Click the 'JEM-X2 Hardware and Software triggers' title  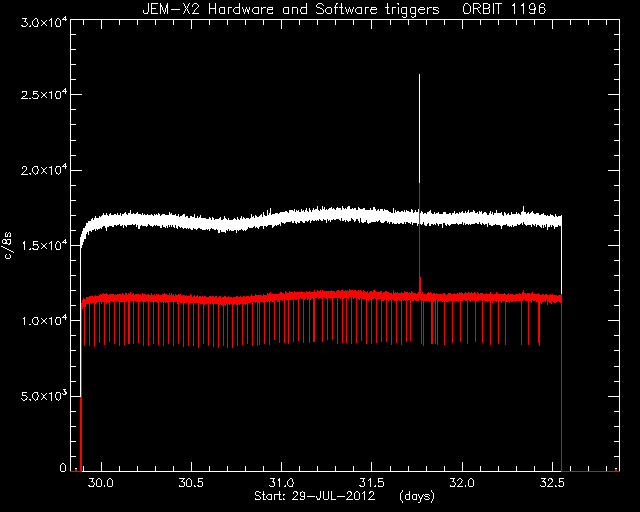coord(291,9)
